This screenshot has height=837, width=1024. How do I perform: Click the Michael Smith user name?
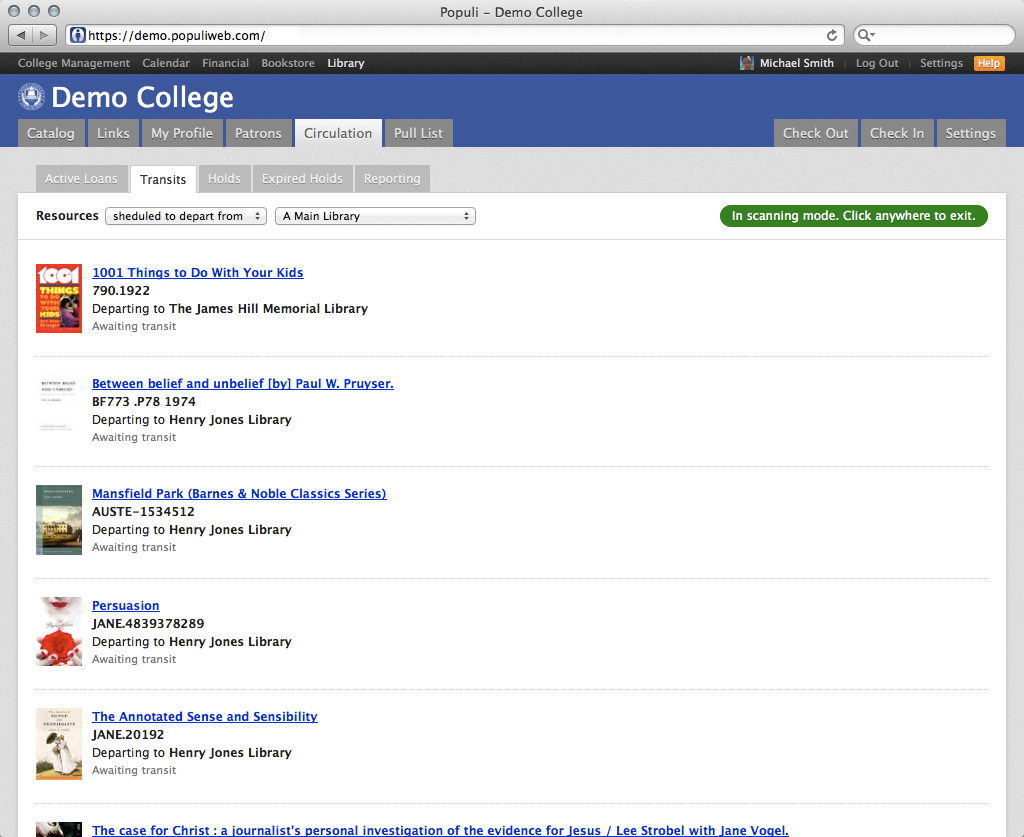(x=797, y=63)
